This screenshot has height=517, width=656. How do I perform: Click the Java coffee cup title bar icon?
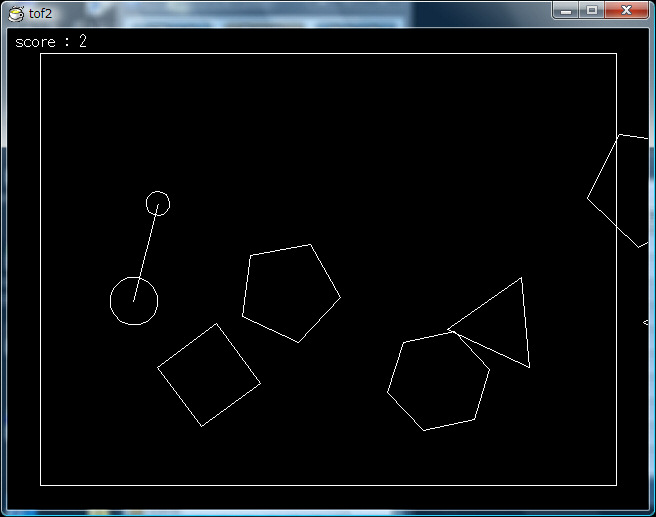[16, 14]
